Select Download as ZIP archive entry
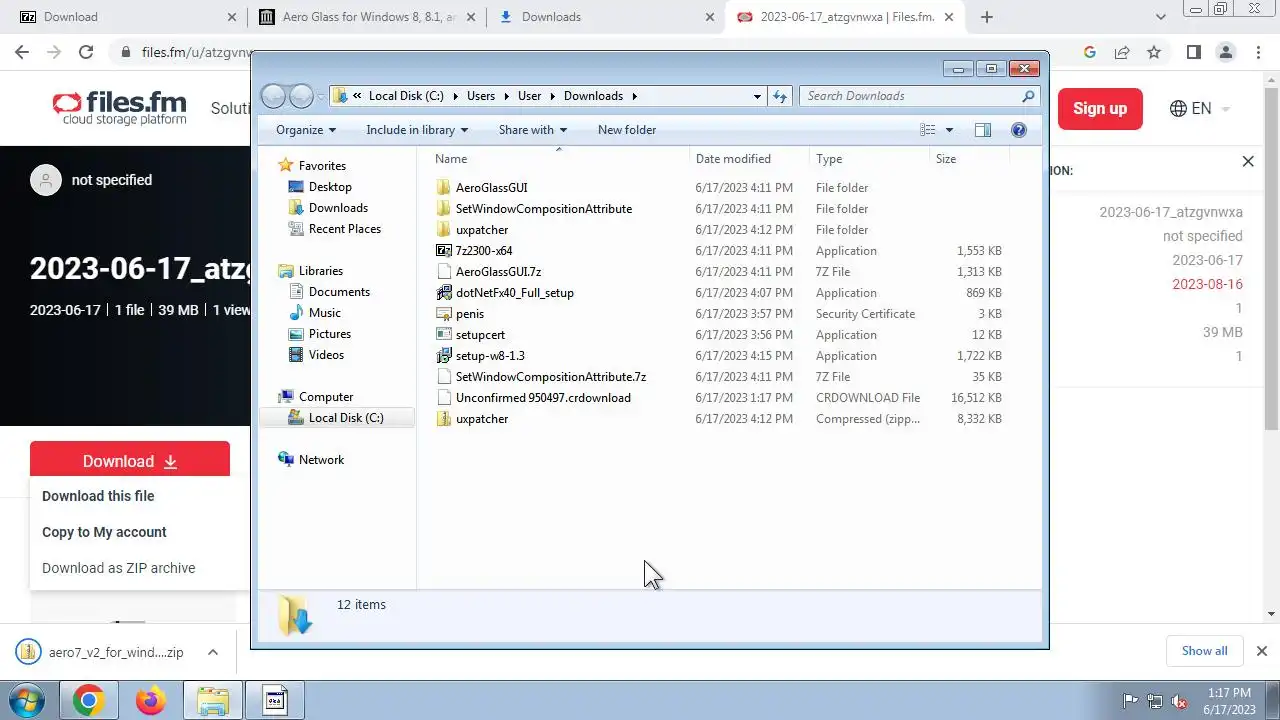The image size is (1280, 720). (x=119, y=568)
